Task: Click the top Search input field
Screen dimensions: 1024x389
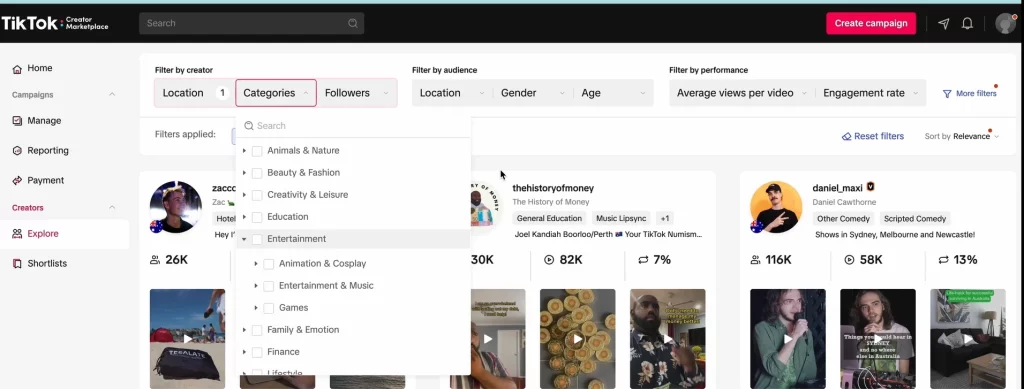Action: tap(251, 23)
